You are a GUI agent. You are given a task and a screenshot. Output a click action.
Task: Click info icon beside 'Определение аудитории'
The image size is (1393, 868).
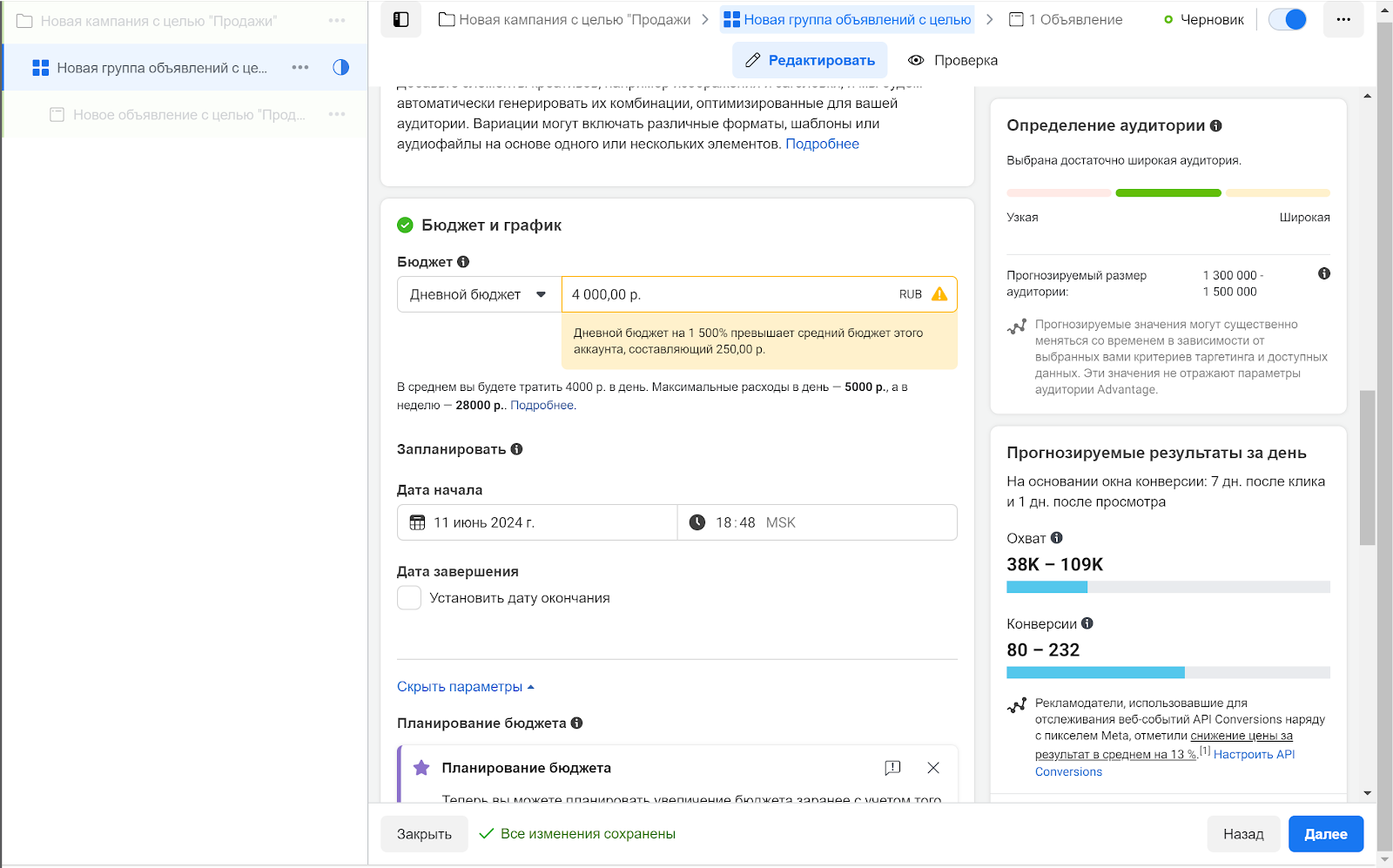coord(1216,125)
